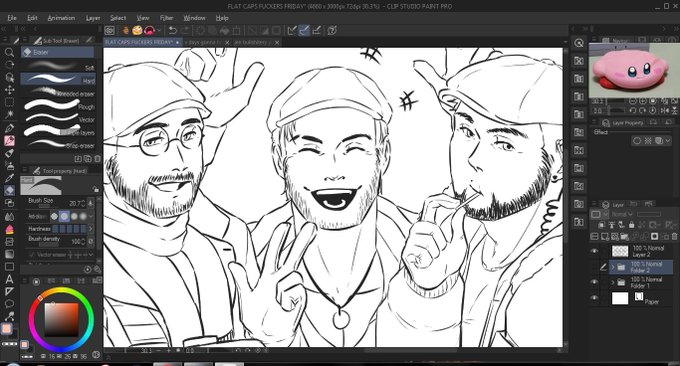680x366 pixels.
Task: Toggle the tool property lock icon
Action: point(95,189)
